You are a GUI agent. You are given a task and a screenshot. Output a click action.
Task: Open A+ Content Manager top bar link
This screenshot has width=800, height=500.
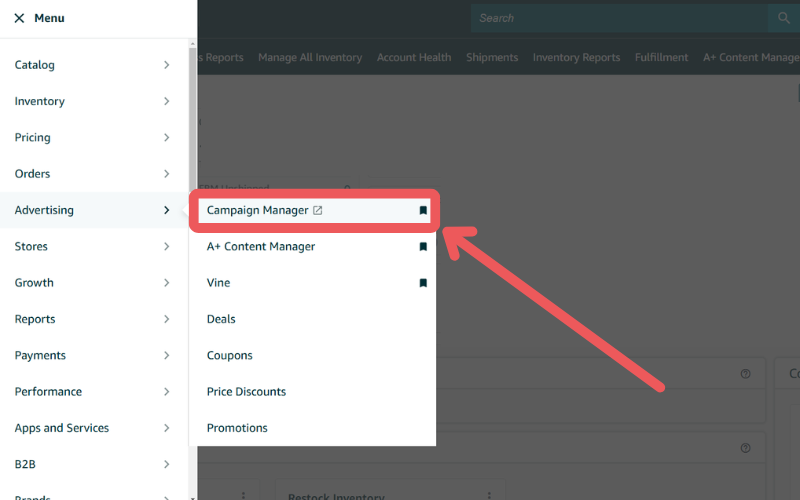click(751, 58)
